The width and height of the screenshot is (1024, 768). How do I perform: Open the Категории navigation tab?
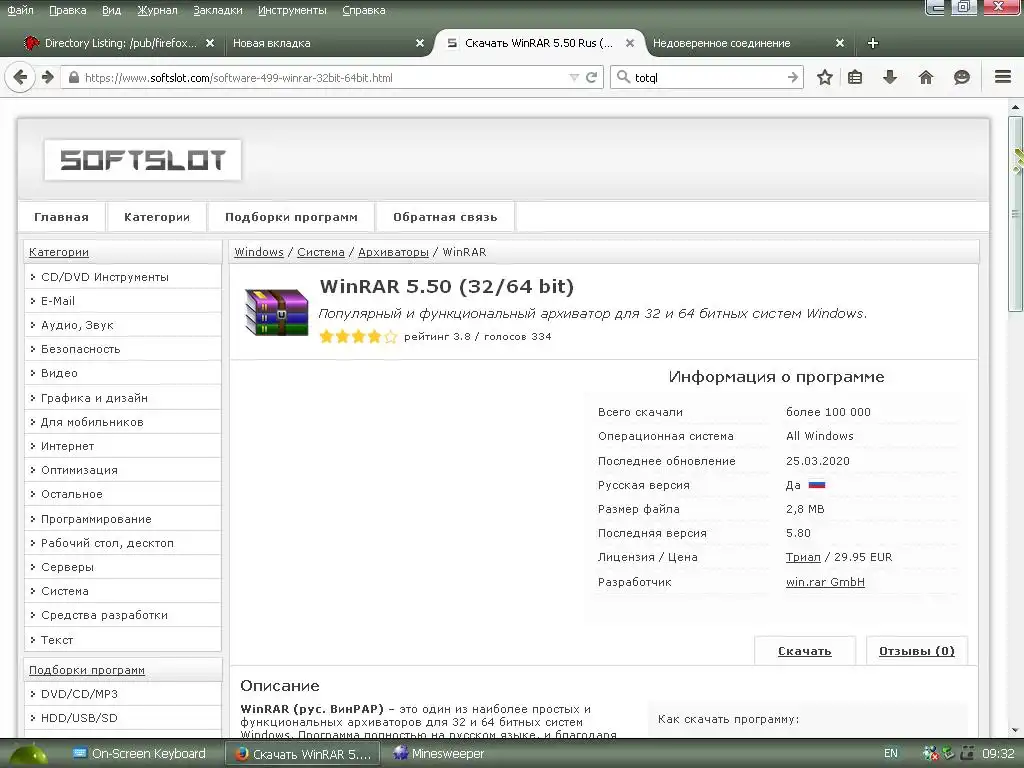tap(157, 217)
